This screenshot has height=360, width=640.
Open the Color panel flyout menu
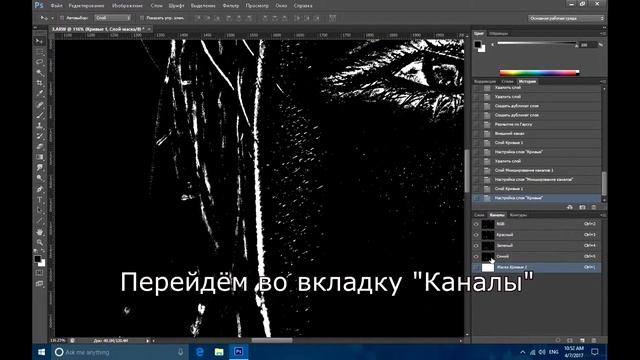602,33
